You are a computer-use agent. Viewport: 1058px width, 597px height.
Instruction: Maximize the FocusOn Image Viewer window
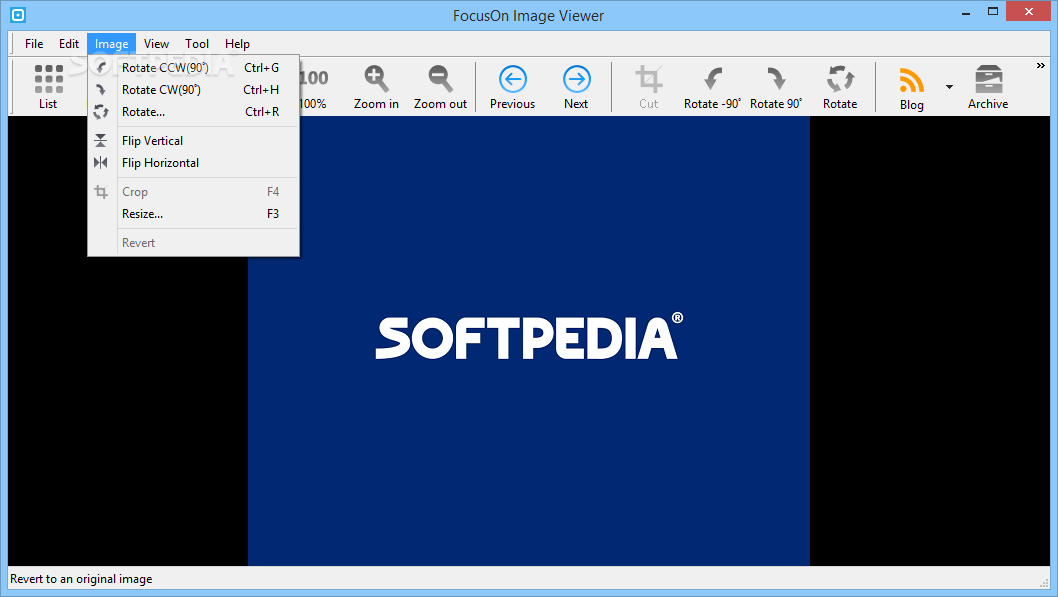993,11
